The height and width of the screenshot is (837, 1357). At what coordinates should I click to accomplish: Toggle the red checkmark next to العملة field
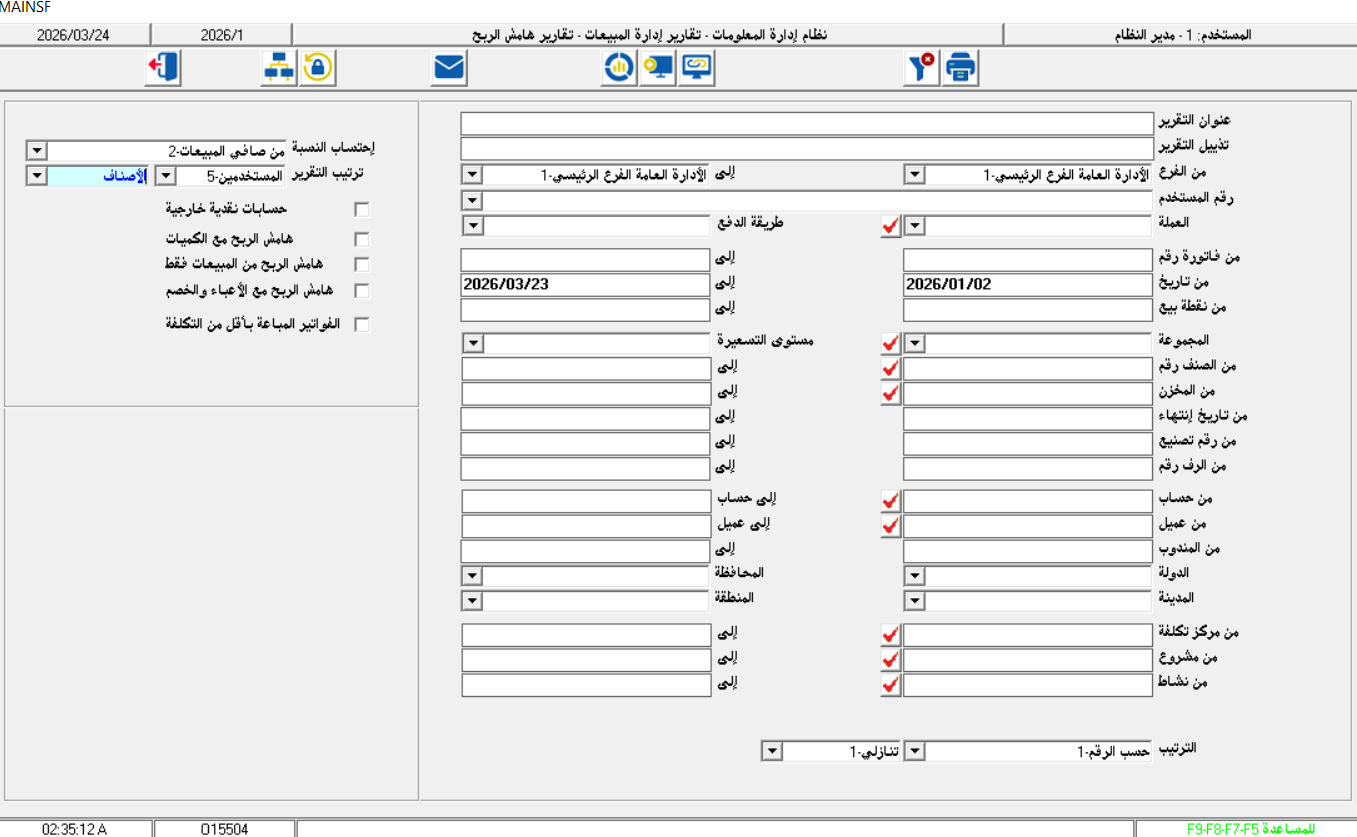890,226
